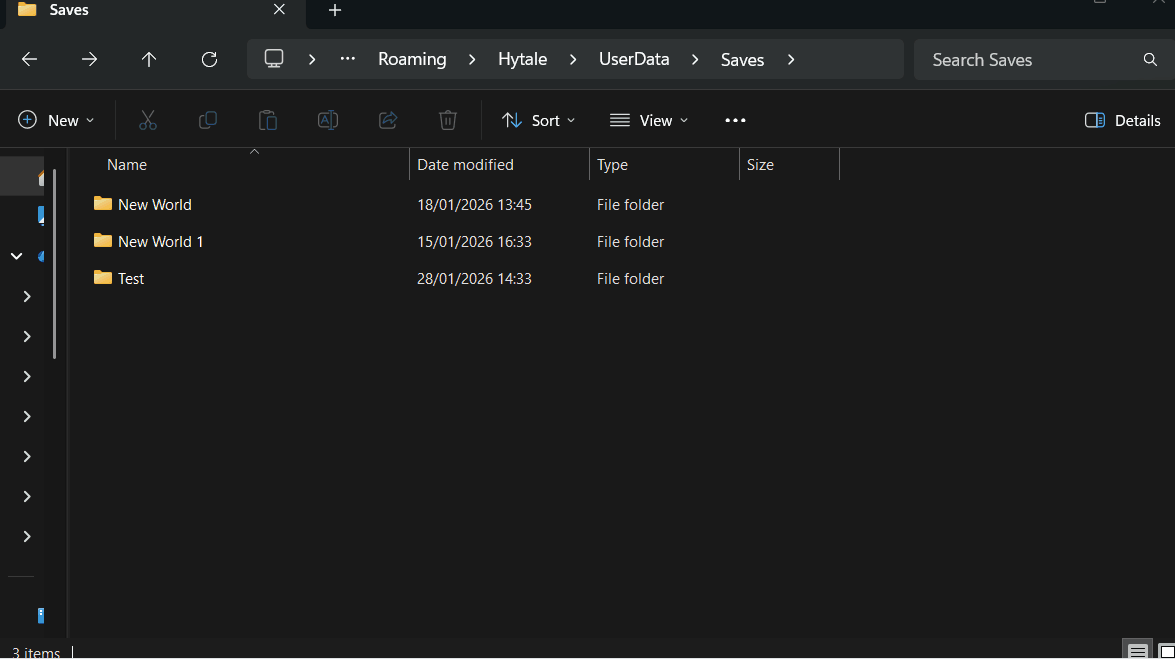Click the Paste clipboard icon
The width and height of the screenshot is (1175, 659).
click(x=268, y=120)
